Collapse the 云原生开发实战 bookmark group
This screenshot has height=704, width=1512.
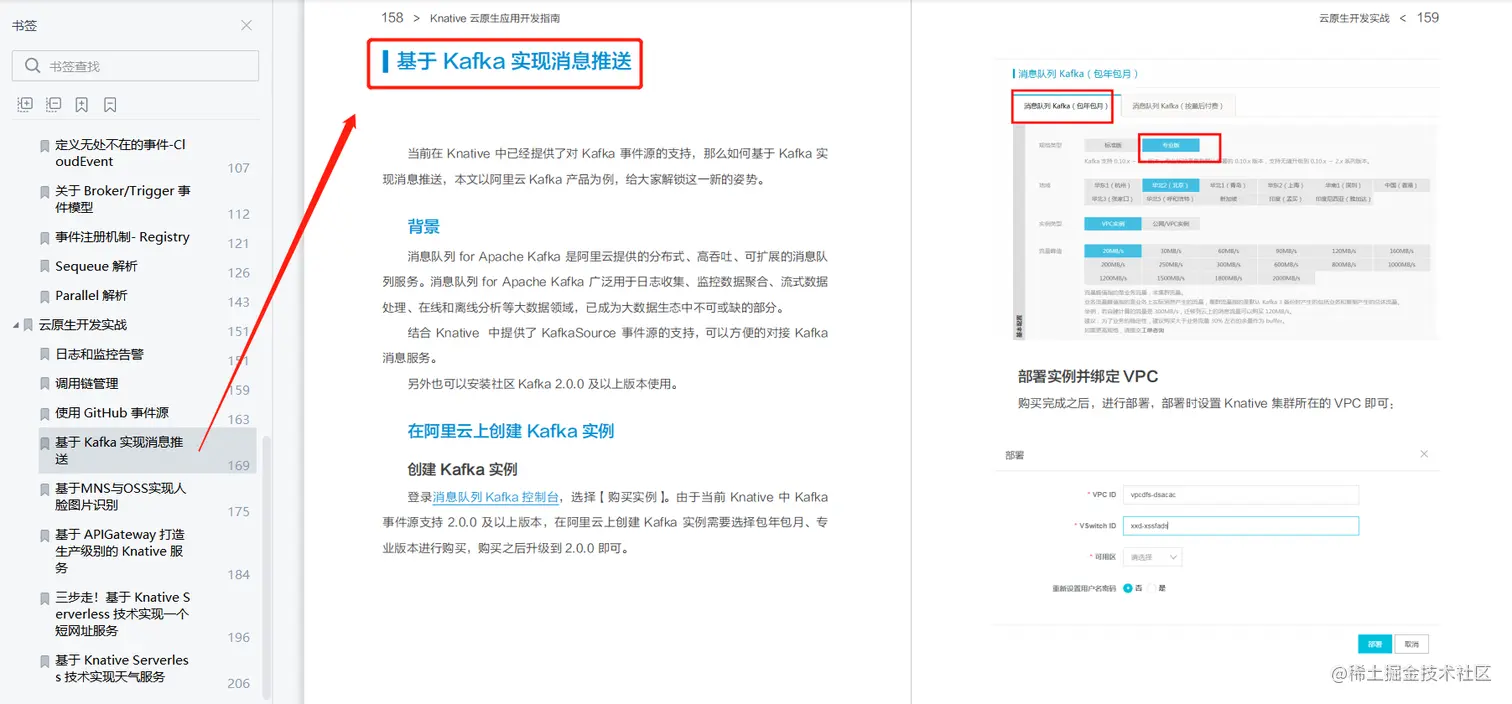tap(16, 324)
